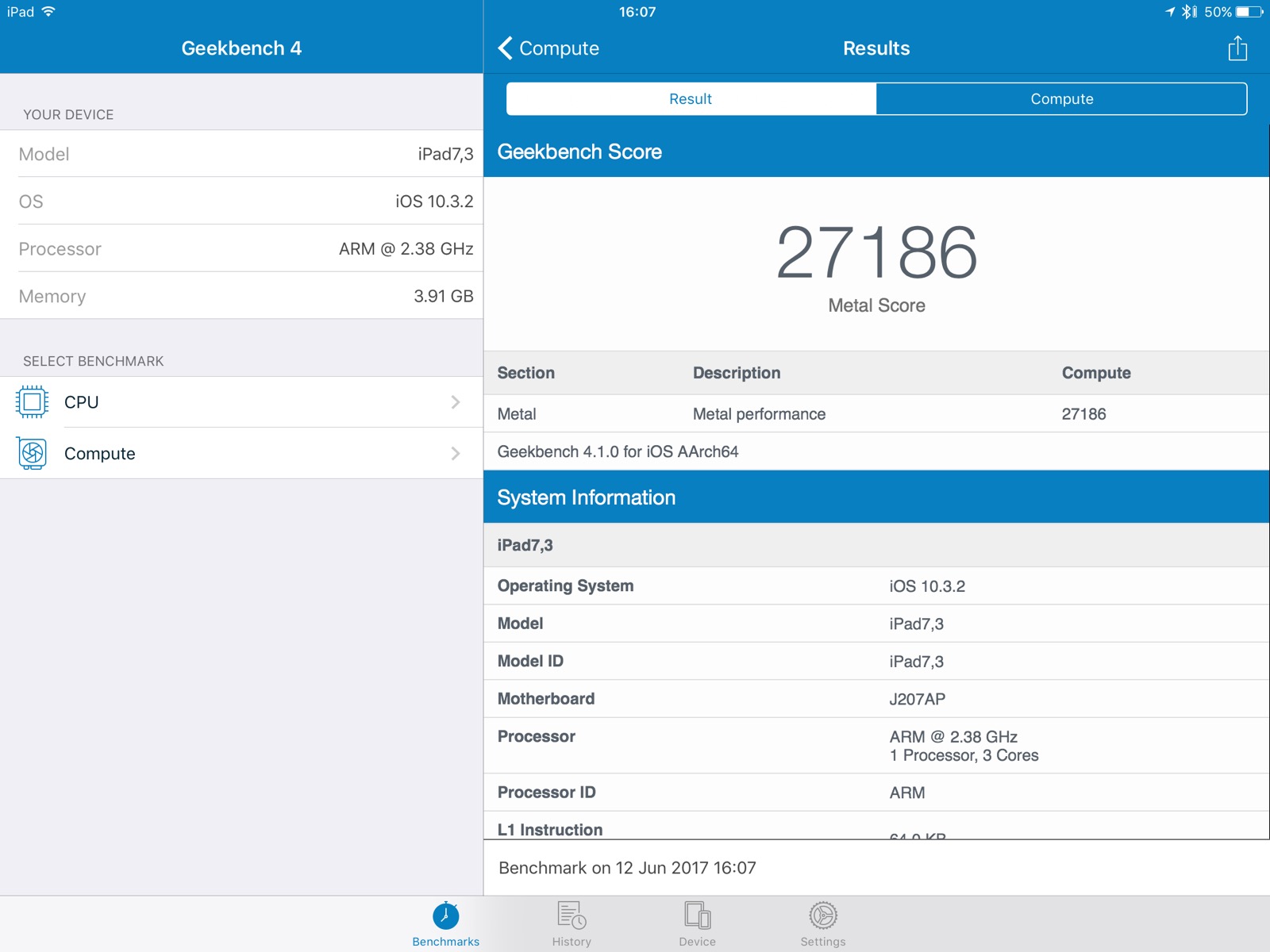Open the History tab icon
This screenshot has height=952, width=1270.
click(x=571, y=916)
